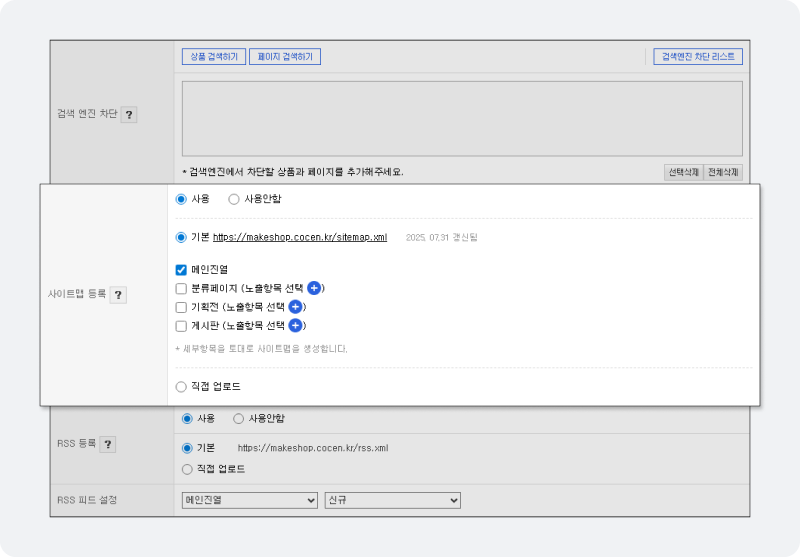Click plus icon for 기획전 노출항목

point(295,307)
